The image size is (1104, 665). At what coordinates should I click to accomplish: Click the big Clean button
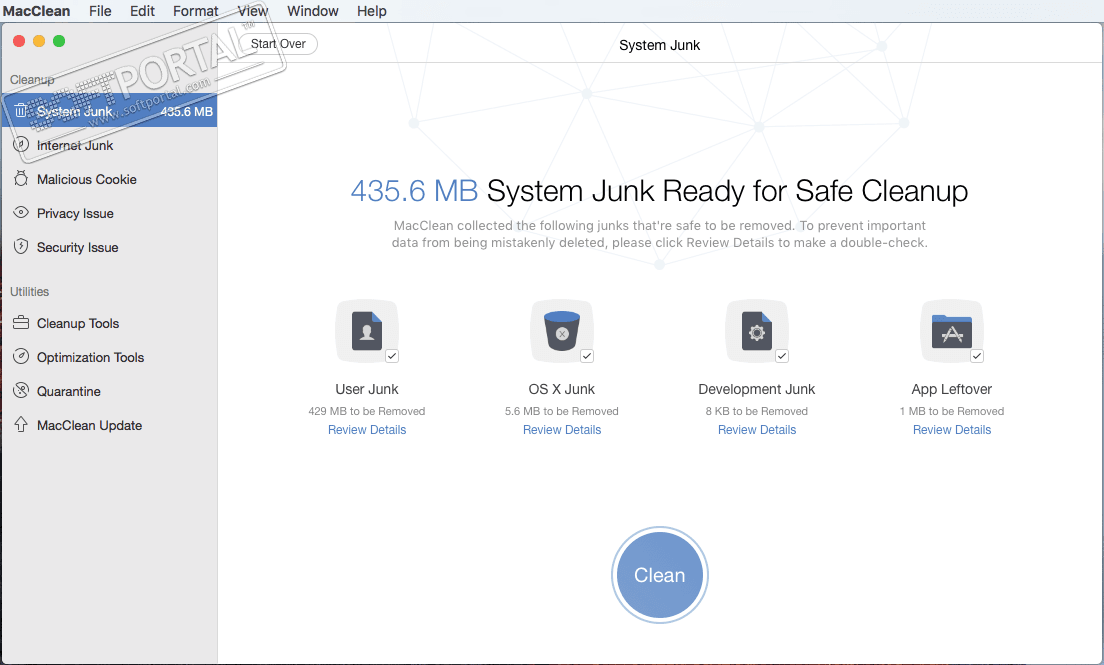click(x=660, y=575)
